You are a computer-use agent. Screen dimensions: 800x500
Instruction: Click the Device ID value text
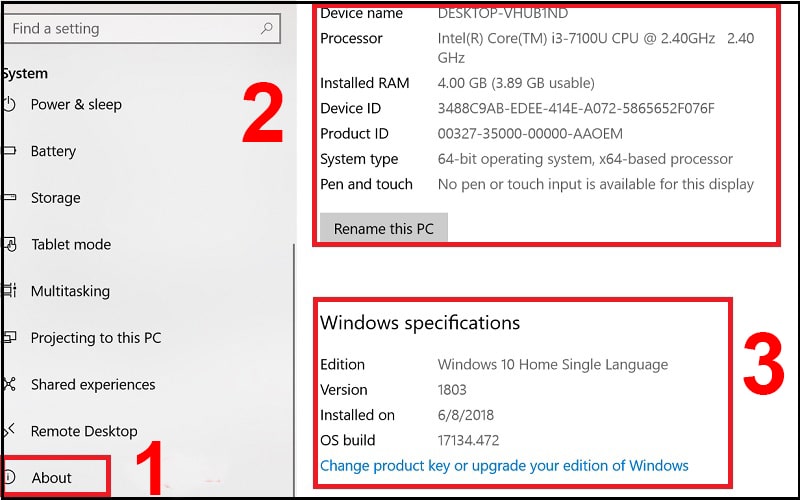(x=576, y=108)
